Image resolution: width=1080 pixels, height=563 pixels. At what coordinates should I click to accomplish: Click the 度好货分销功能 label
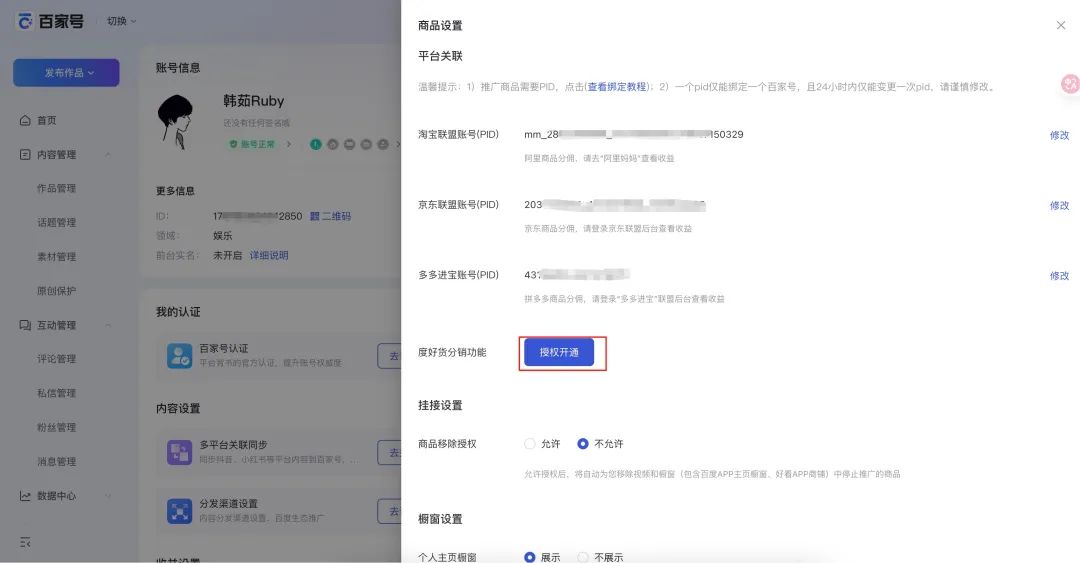coord(452,352)
